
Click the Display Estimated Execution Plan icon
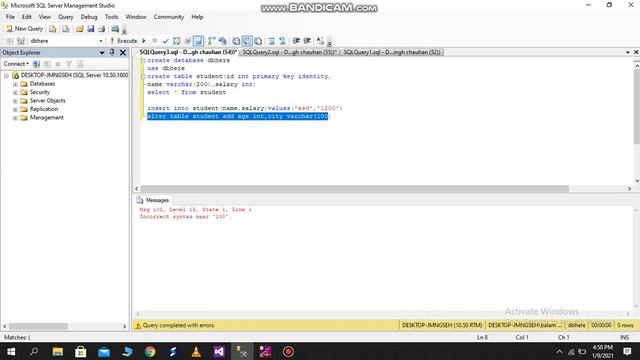tap(176, 41)
